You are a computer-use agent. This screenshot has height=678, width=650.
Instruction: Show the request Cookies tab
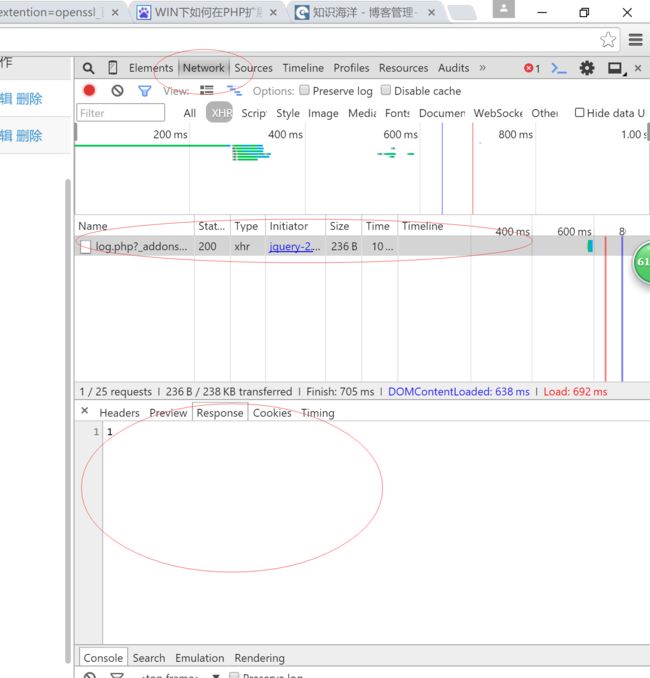pos(272,413)
